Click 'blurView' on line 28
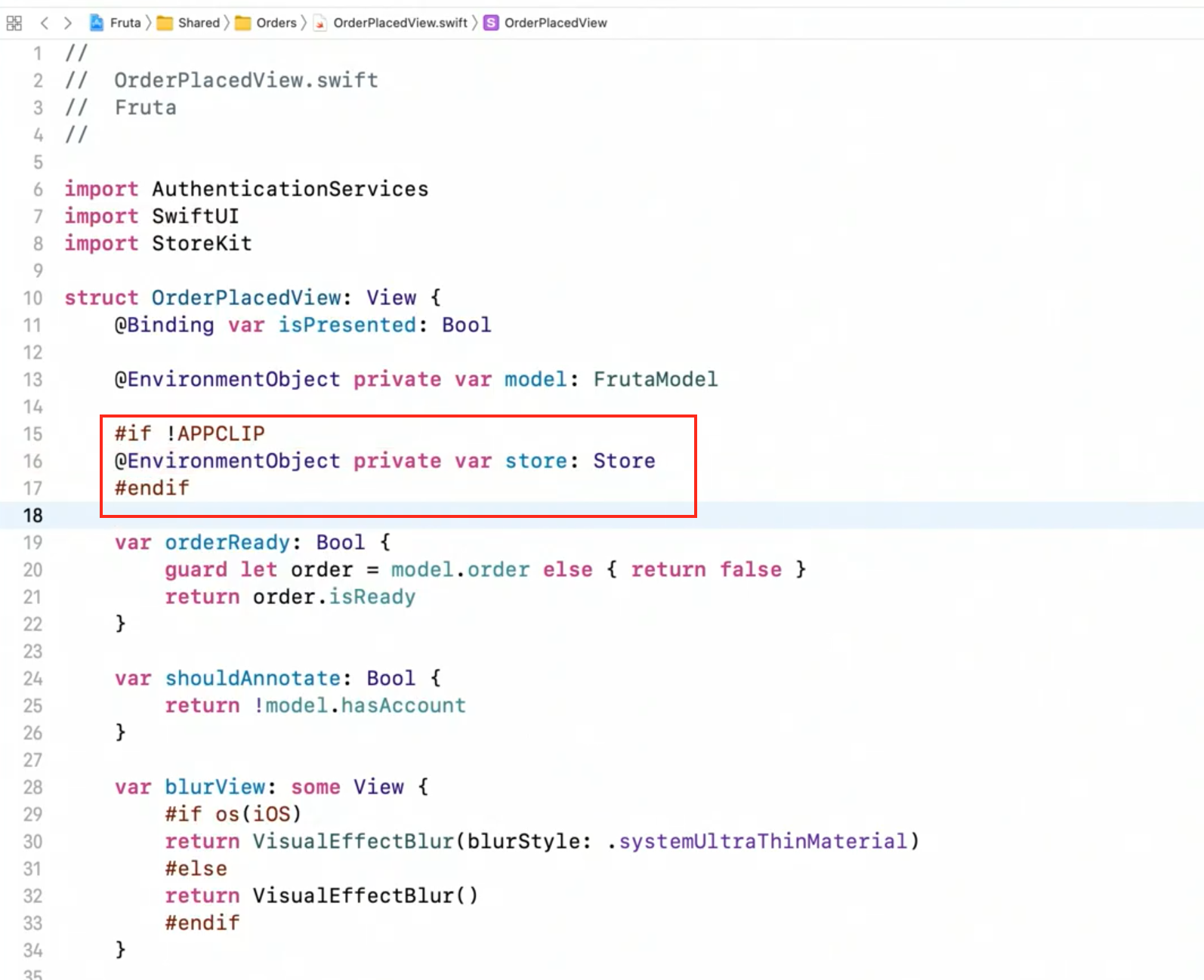Viewport: 1204px width, 980px height. 215,787
